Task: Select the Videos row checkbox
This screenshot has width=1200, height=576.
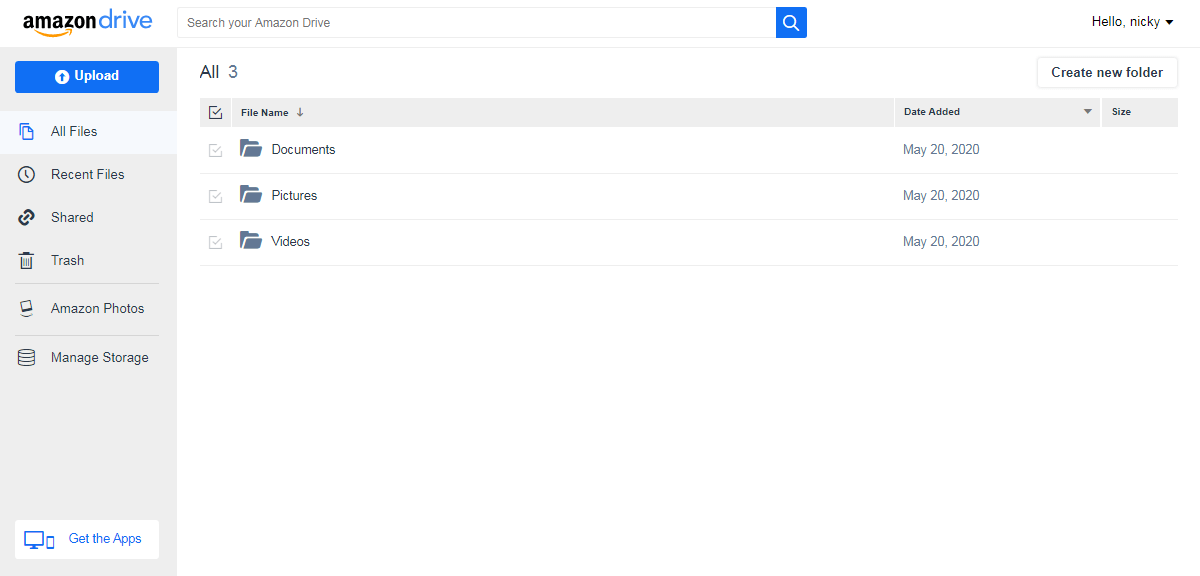Action: click(x=215, y=241)
